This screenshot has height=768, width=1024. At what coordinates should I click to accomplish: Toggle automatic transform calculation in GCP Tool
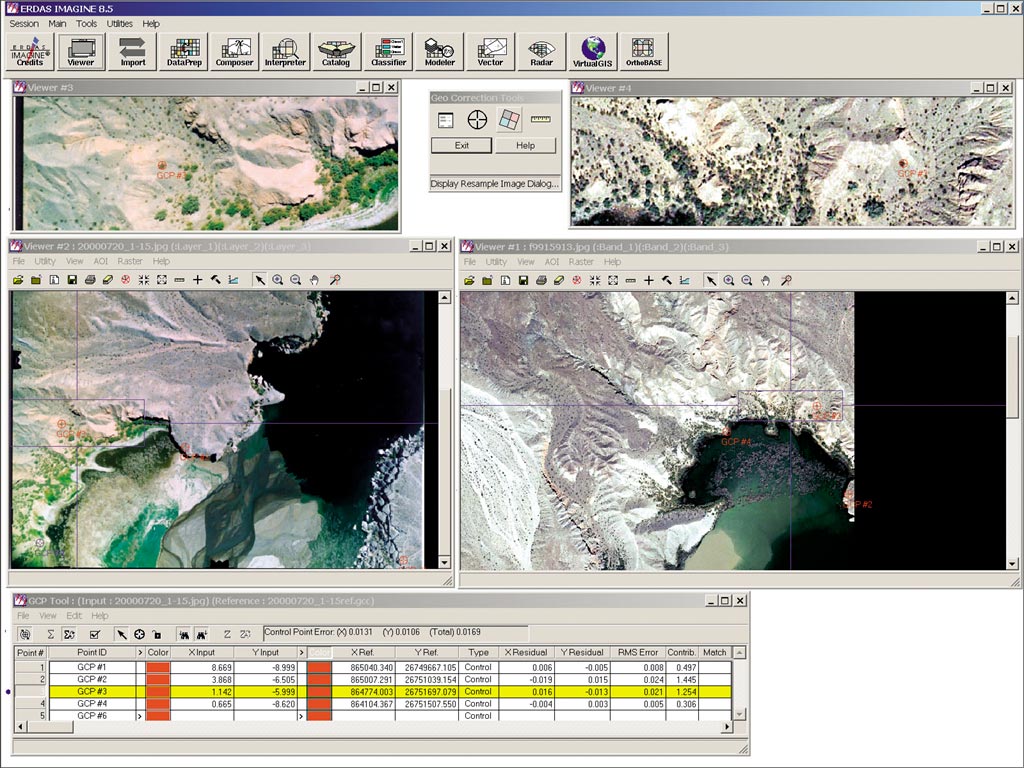[69, 634]
